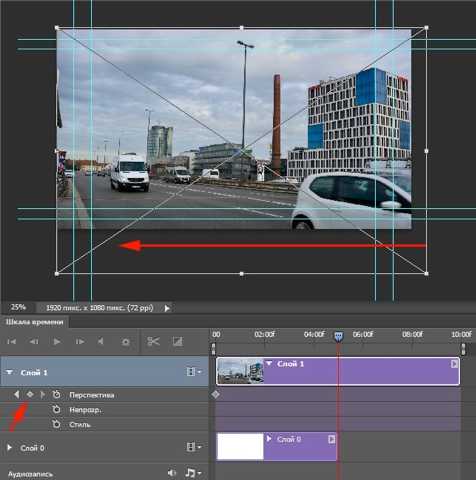The width and height of the screenshot is (476, 480).
Task: Click the blue playhead marker
Action: (338, 336)
